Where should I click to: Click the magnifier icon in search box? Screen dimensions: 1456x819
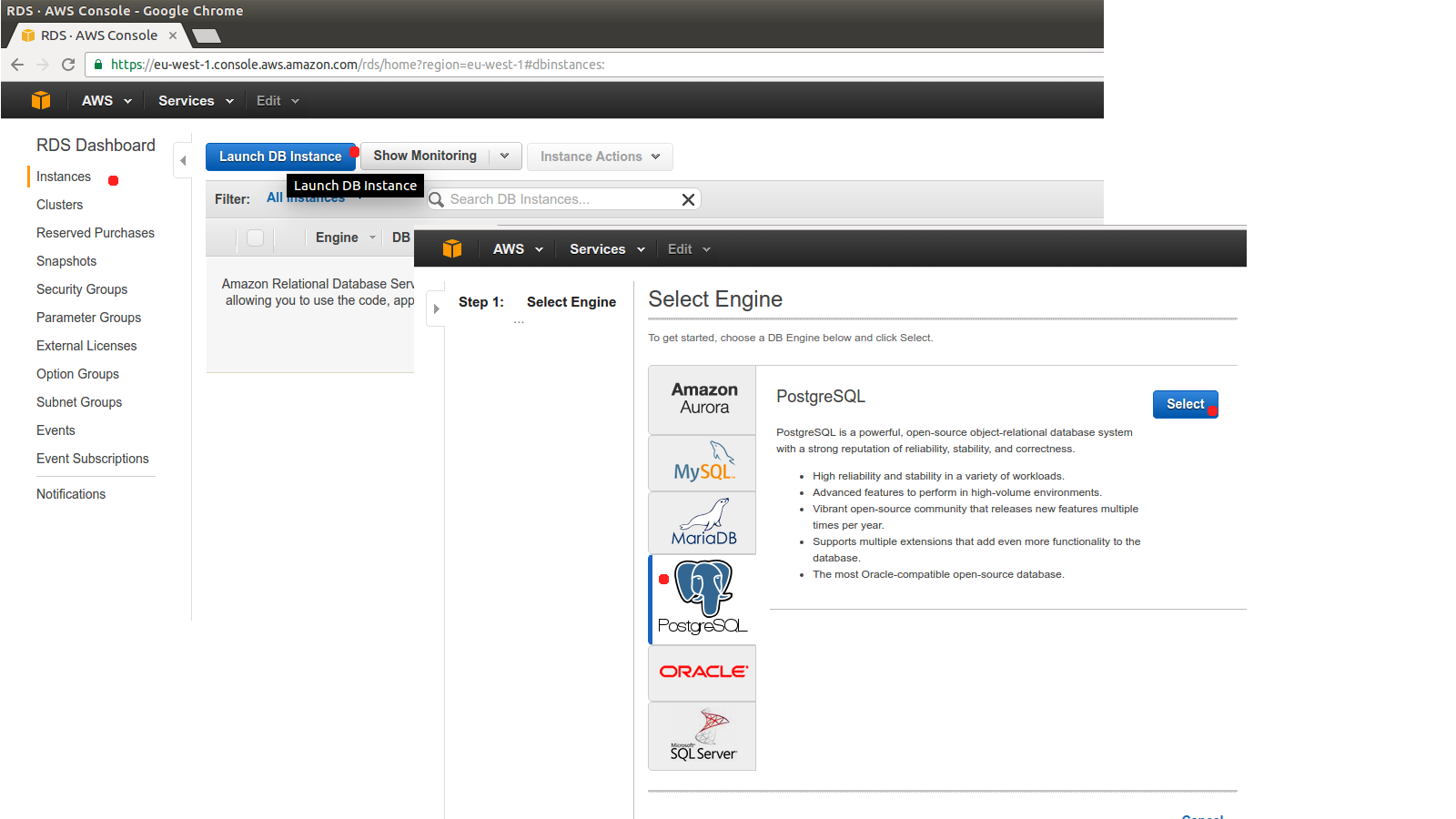(437, 199)
